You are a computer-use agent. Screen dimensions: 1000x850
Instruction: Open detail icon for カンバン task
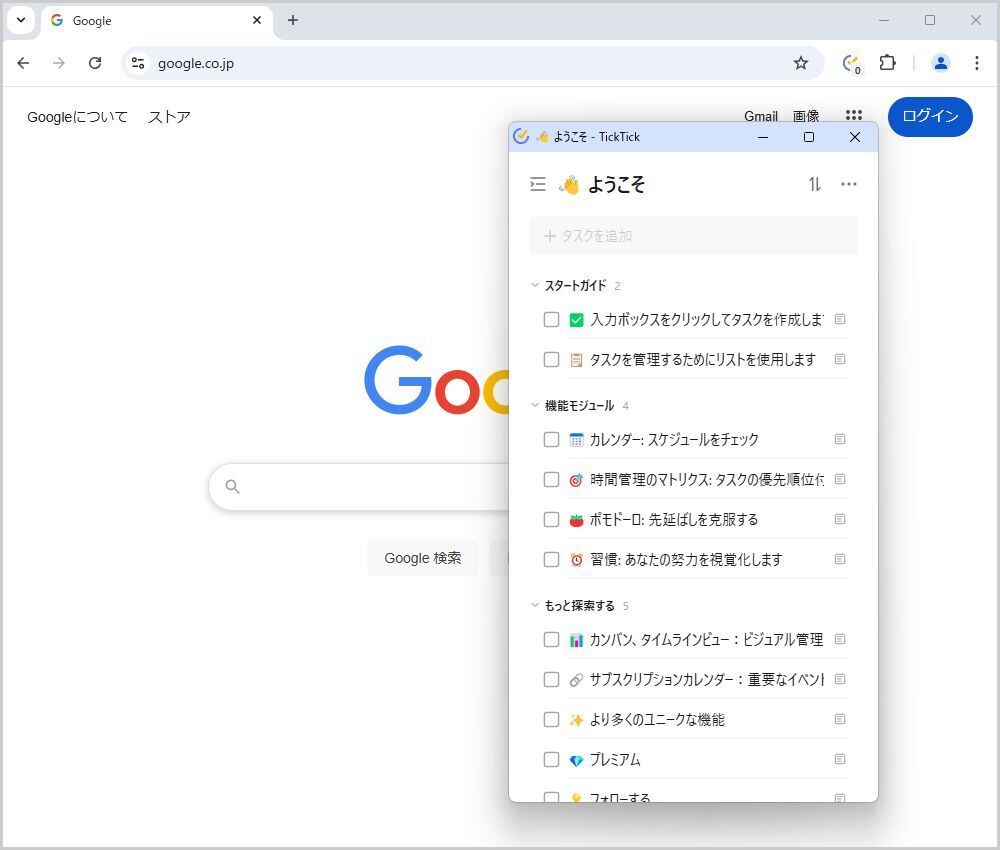(x=840, y=639)
